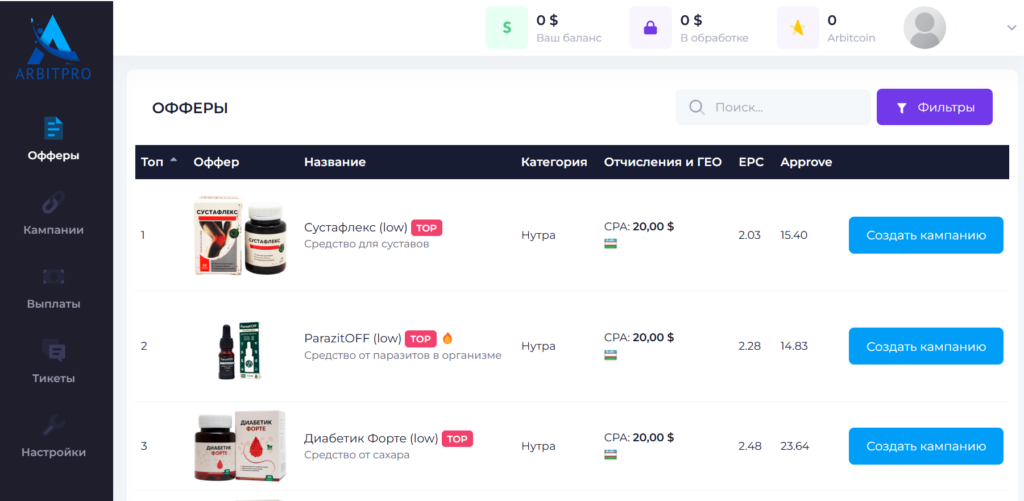Open the Выплаты payouts icon
Viewport: 1024px width, 501px height.
(53, 276)
